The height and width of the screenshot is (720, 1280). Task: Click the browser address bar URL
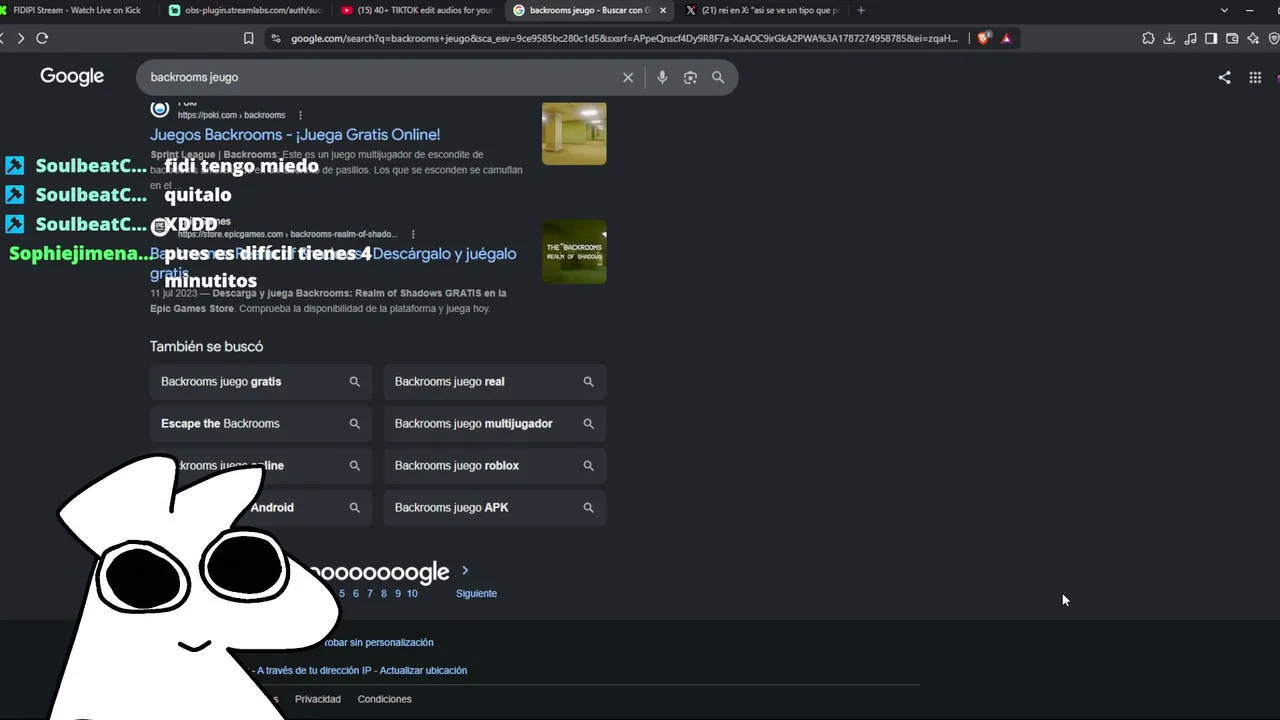click(624, 38)
